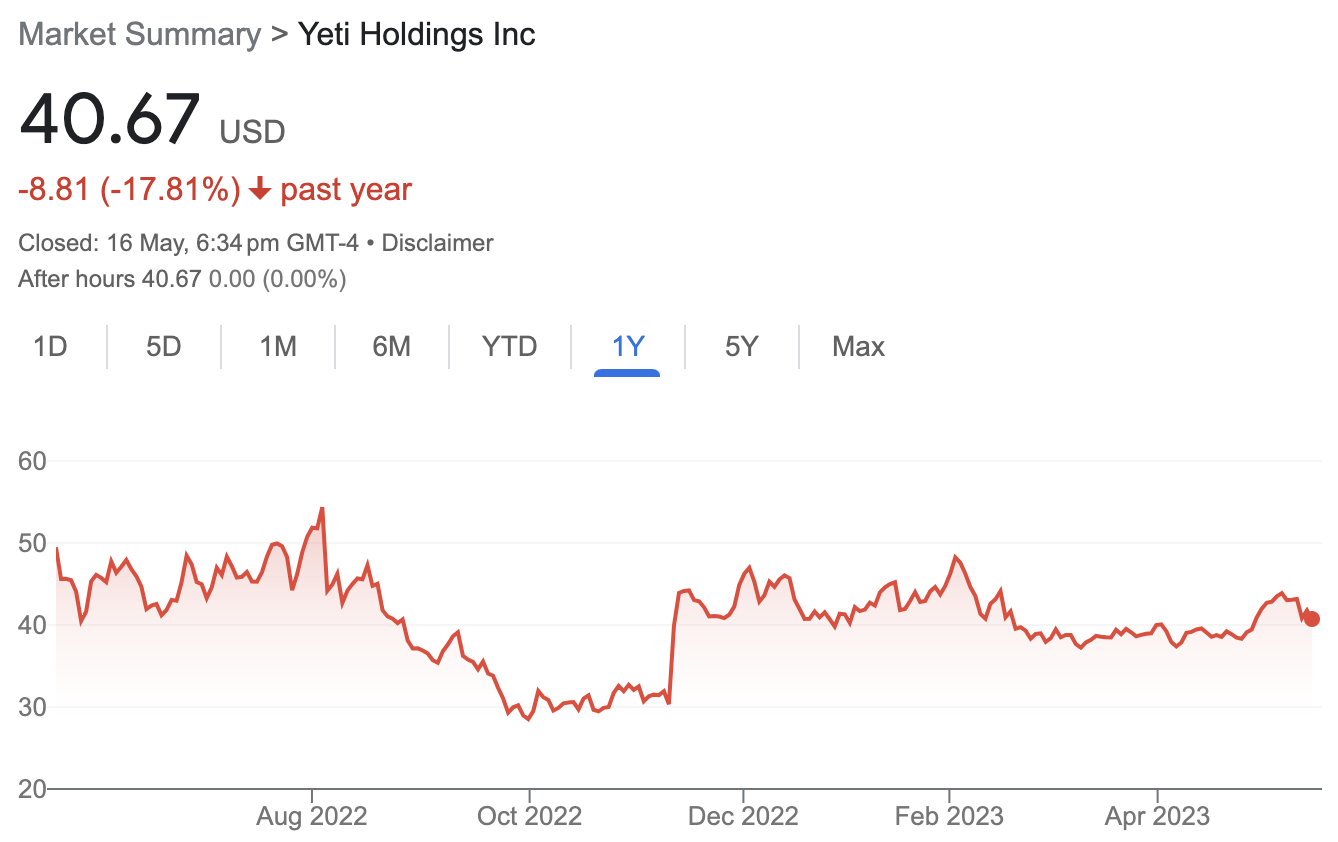This screenshot has width=1338, height=842.
Task: Open the Market Summary breadcrumb link
Action: pos(140,35)
